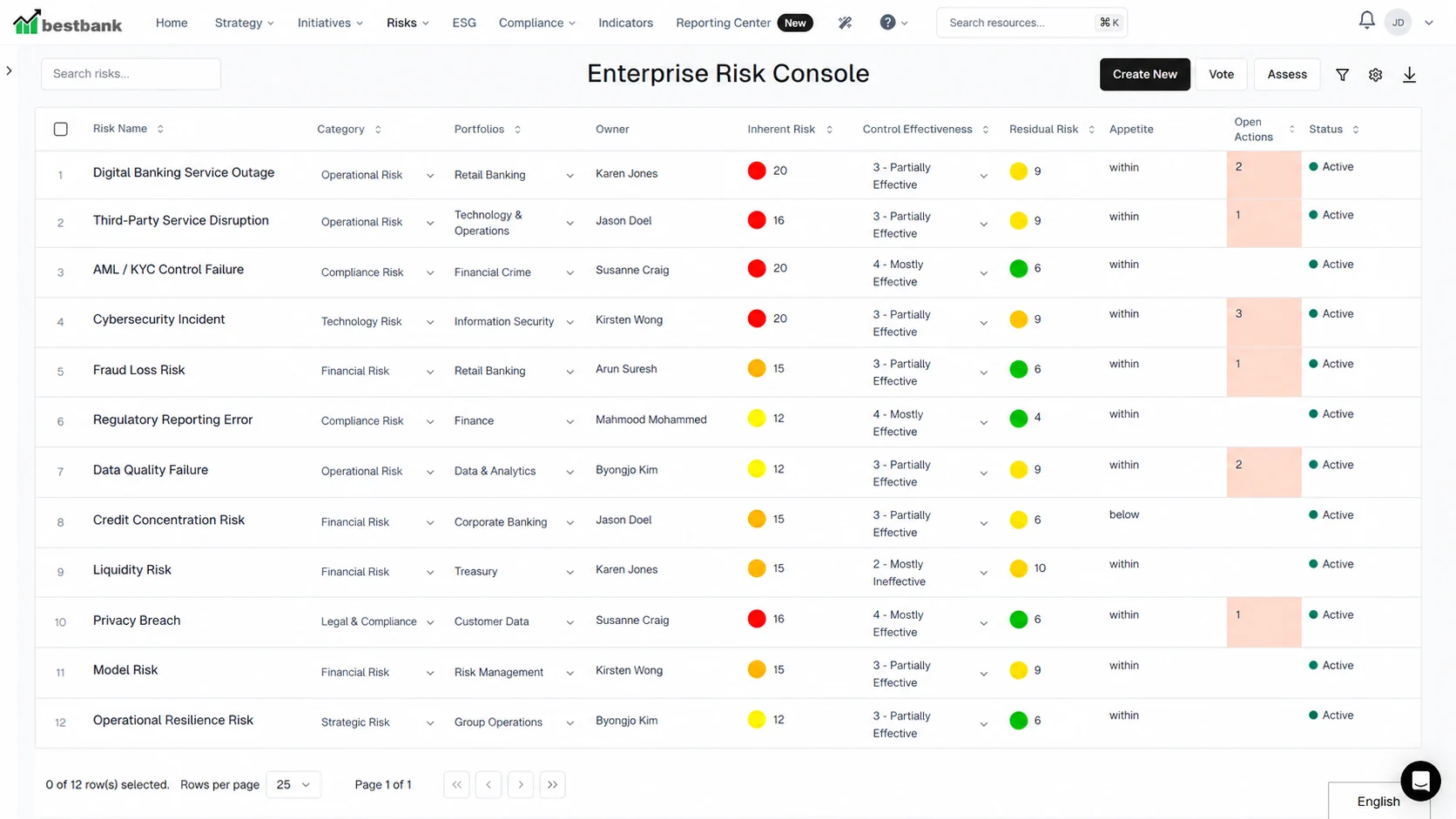Open the Fraud Loss Risk row name
Screen dimensions: 1456x819
139,370
